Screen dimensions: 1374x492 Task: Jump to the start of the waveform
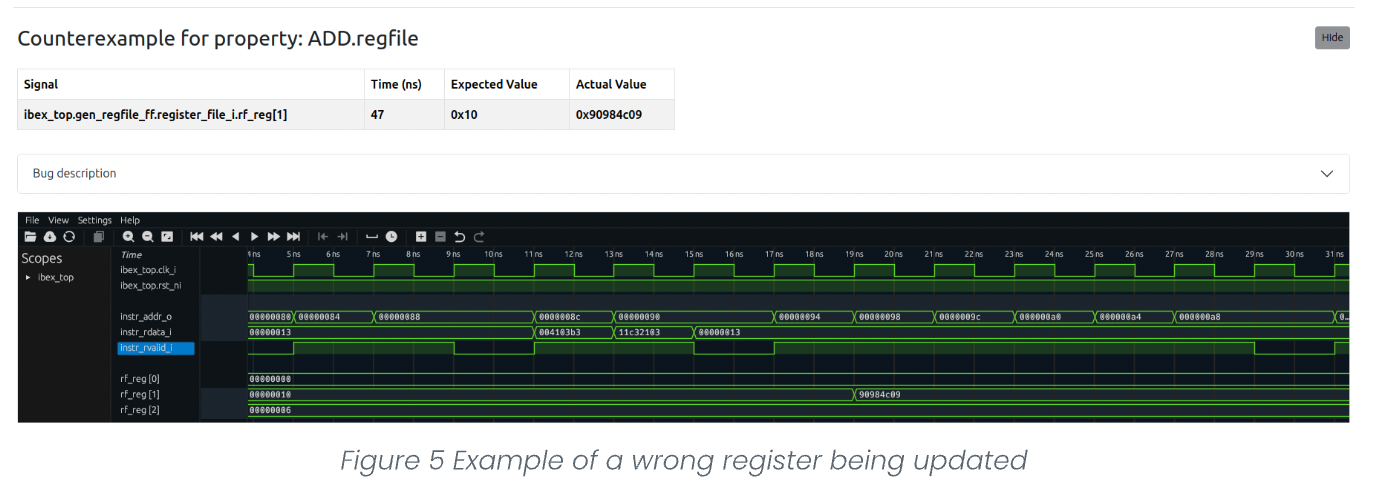197,237
